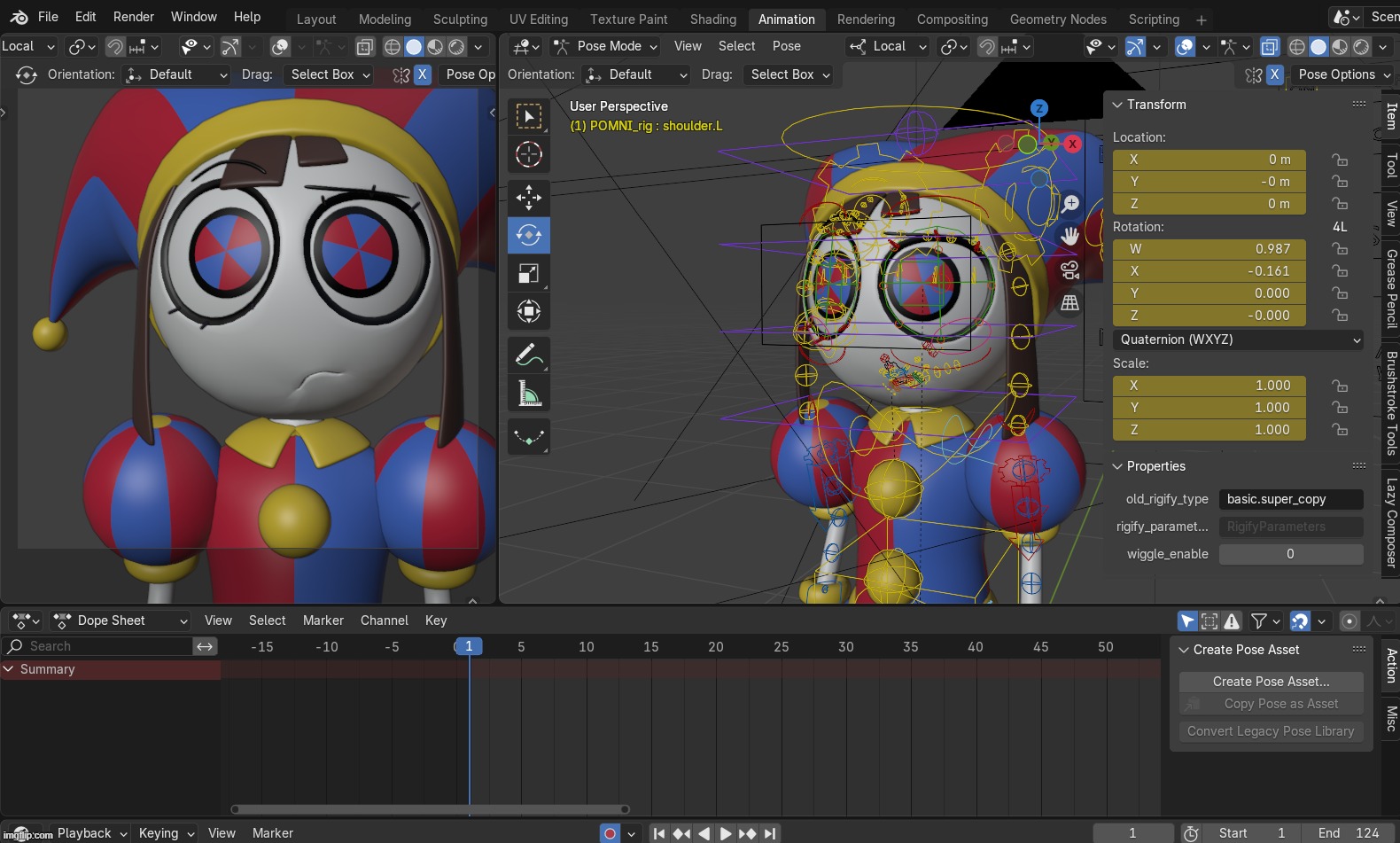Open right viewport Orientation Default dropdown
Viewport: 1400px width, 843px height.
pyautogui.click(x=636, y=74)
